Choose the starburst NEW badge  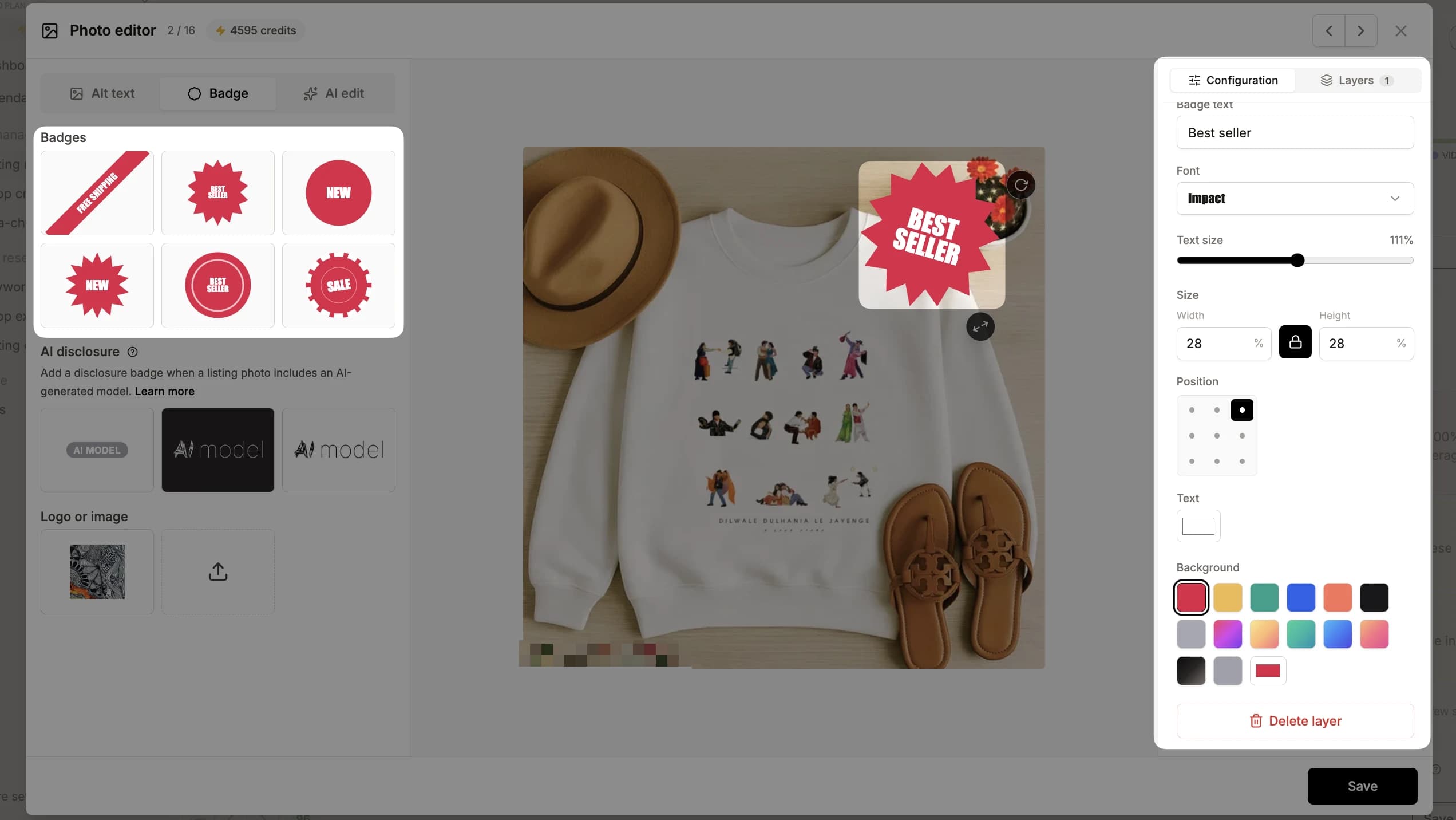97,285
